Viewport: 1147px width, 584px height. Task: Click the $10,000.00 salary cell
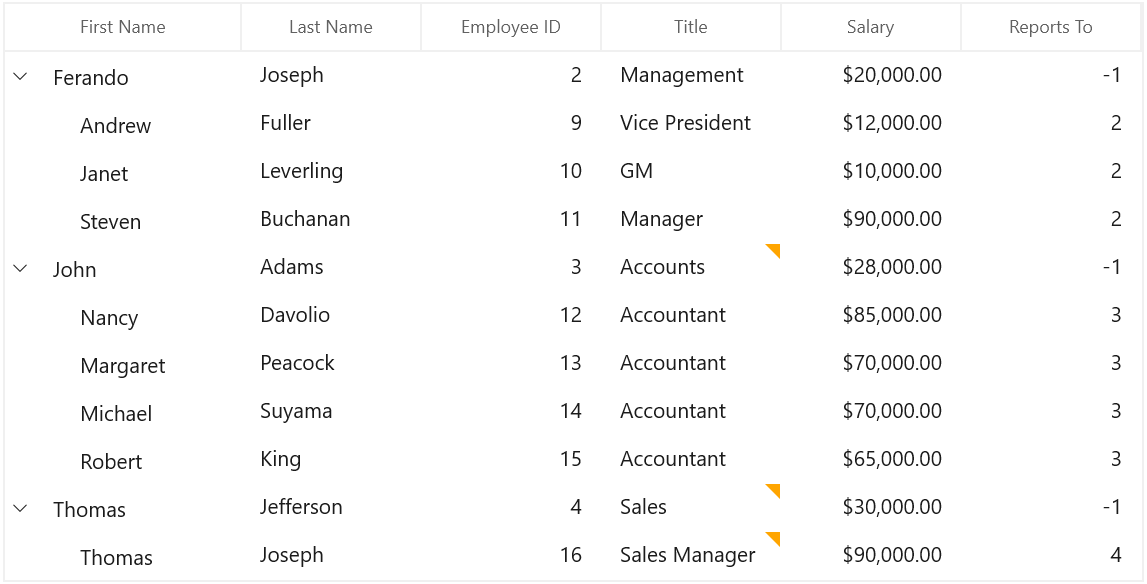point(870,171)
